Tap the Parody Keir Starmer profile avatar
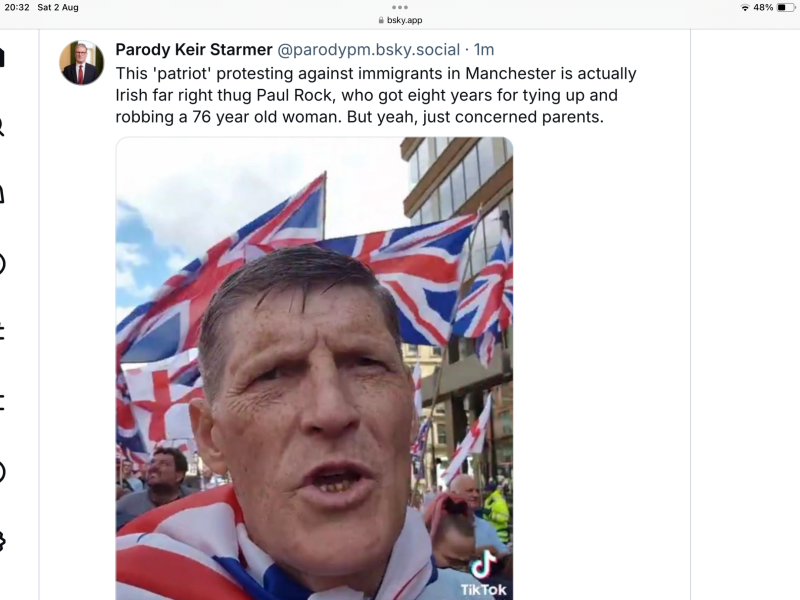The width and height of the screenshot is (800, 600). [x=81, y=63]
